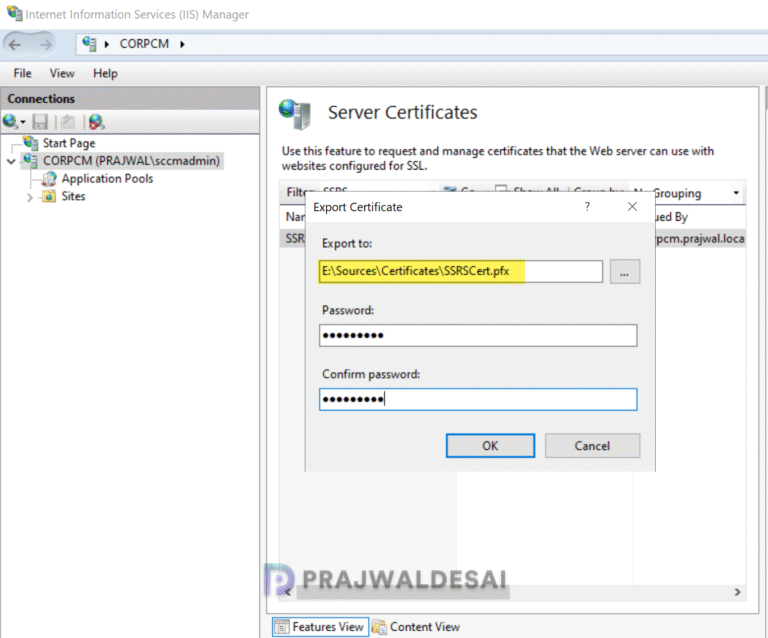Switch to Features View tab
This screenshot has width=768, height=638.
click(320, 627)
